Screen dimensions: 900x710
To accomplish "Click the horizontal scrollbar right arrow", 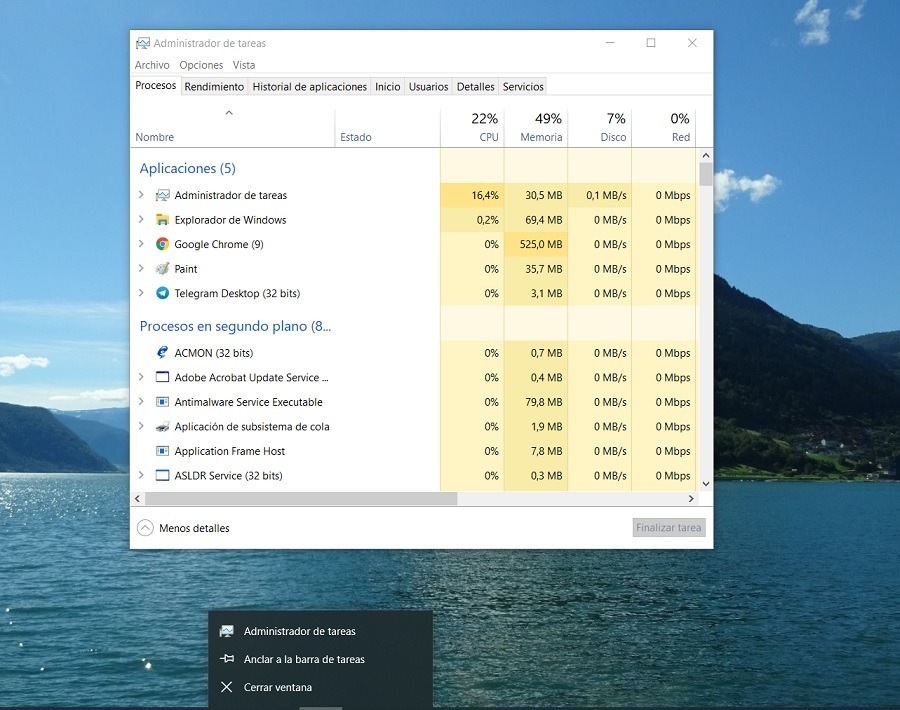I will pyautogui.click(x=690, y=498).
